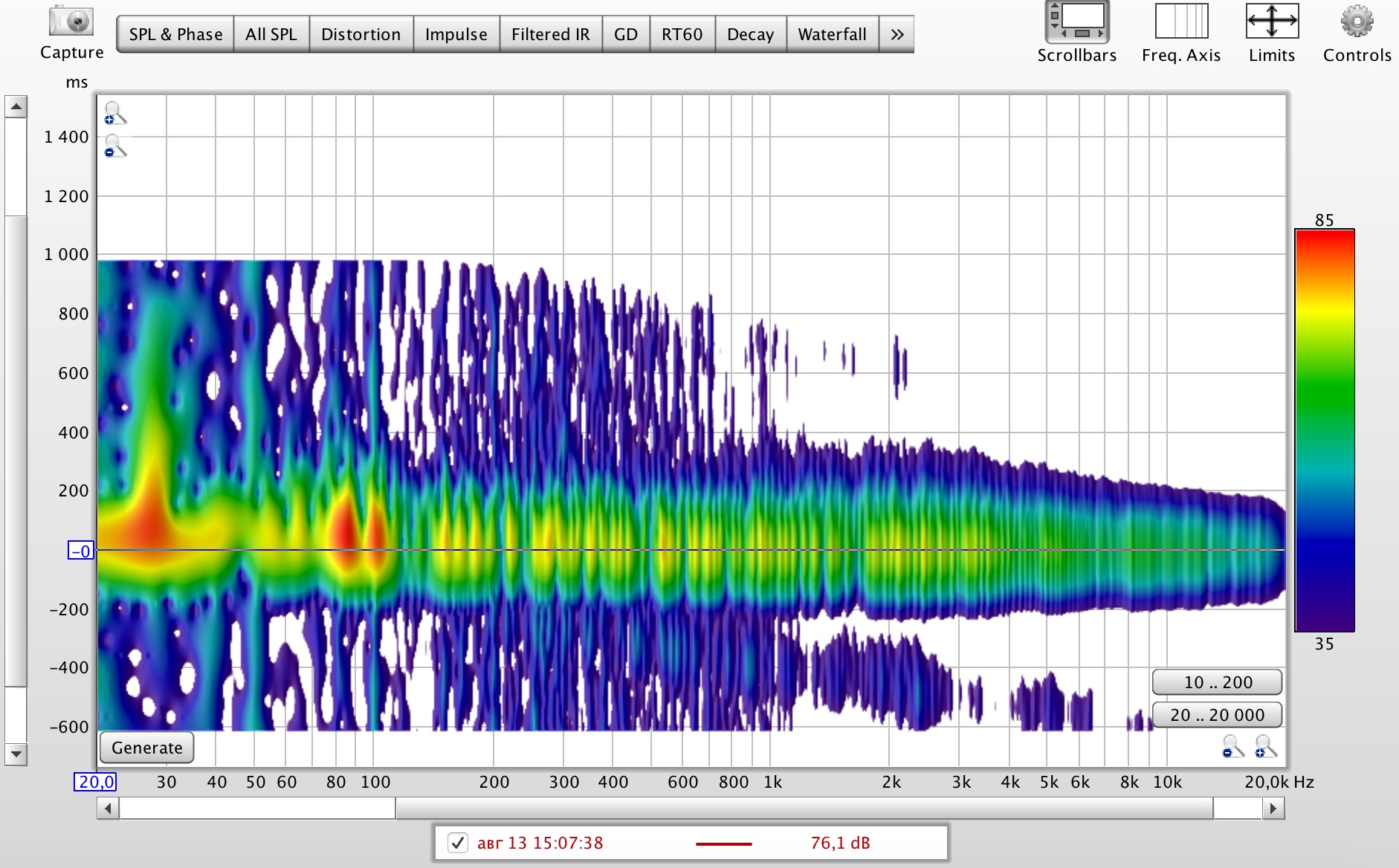
Task: Set range with 20 .. 20 000 button
Action: (x=1216, y=715)
